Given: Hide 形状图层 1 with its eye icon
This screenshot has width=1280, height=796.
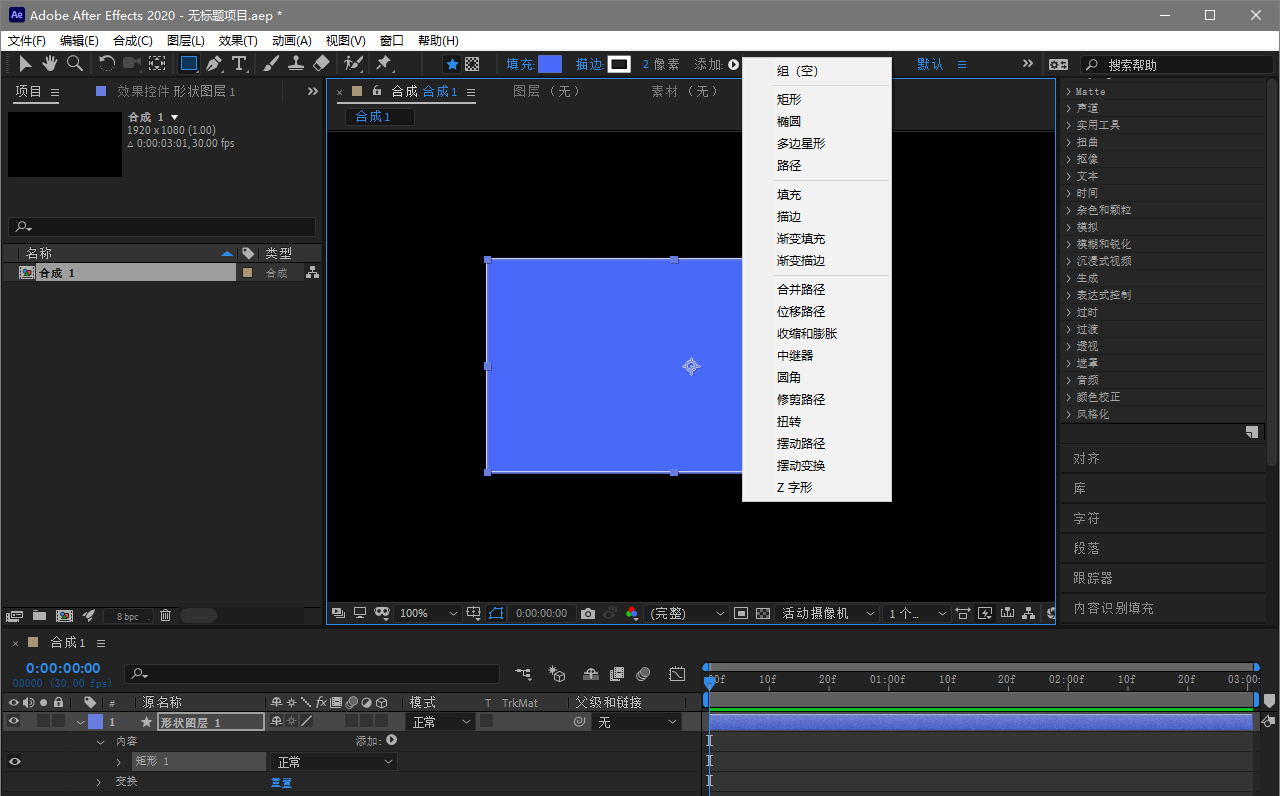Looking at the screenshot, I should point(14,721).
